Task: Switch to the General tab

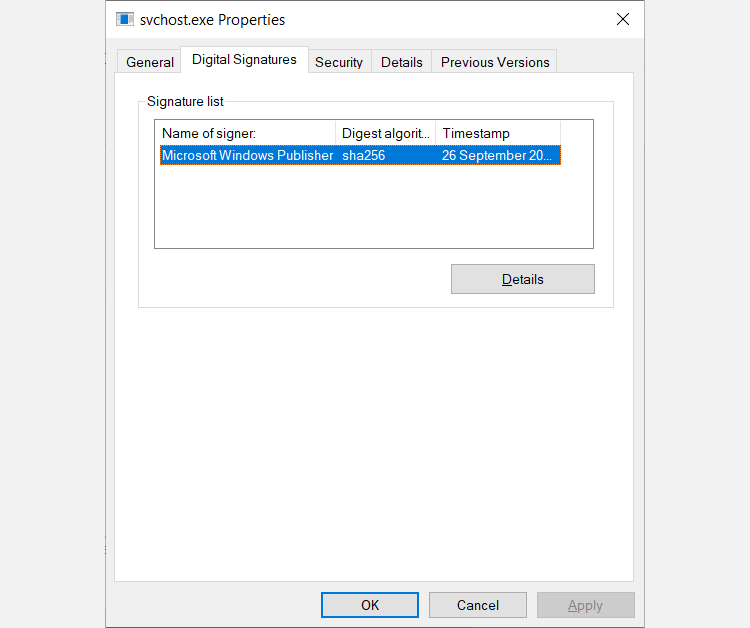Action: (150, 62)
